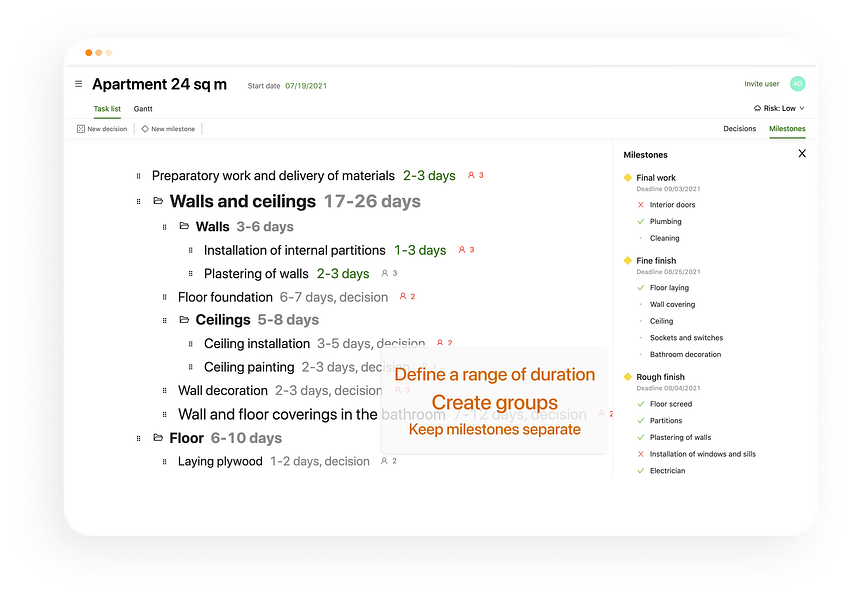
Task: Click the New decision icon
Action: click(81, 129)
